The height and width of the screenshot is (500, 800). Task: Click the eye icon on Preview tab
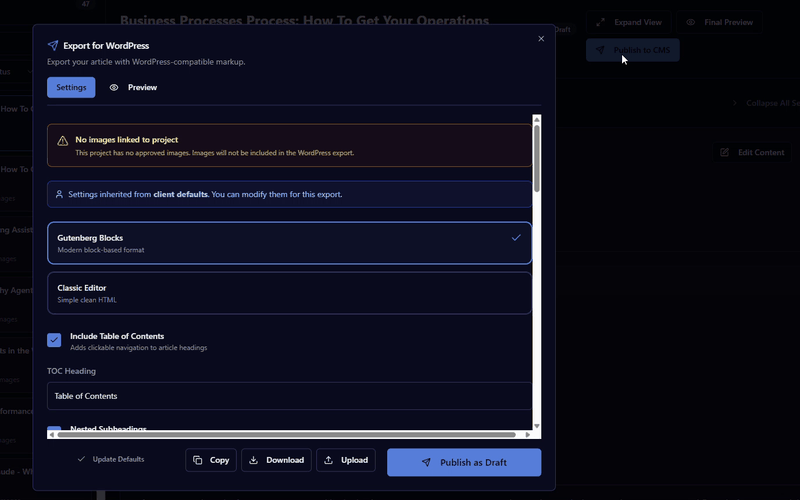click(114, 88)
